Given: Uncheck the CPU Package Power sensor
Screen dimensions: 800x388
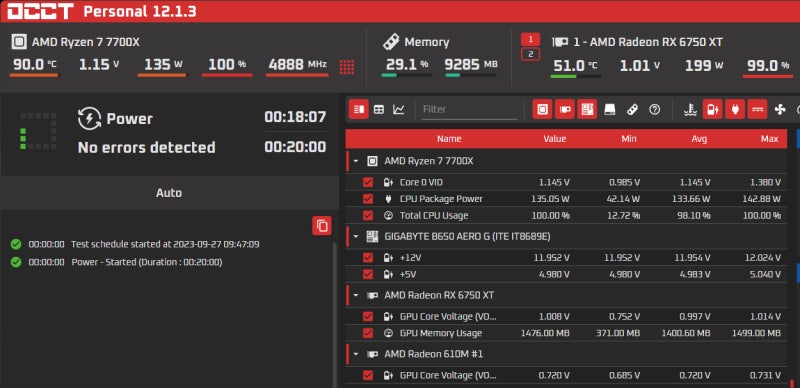Looking at the screenshot, I should click(x=368, y=199).
